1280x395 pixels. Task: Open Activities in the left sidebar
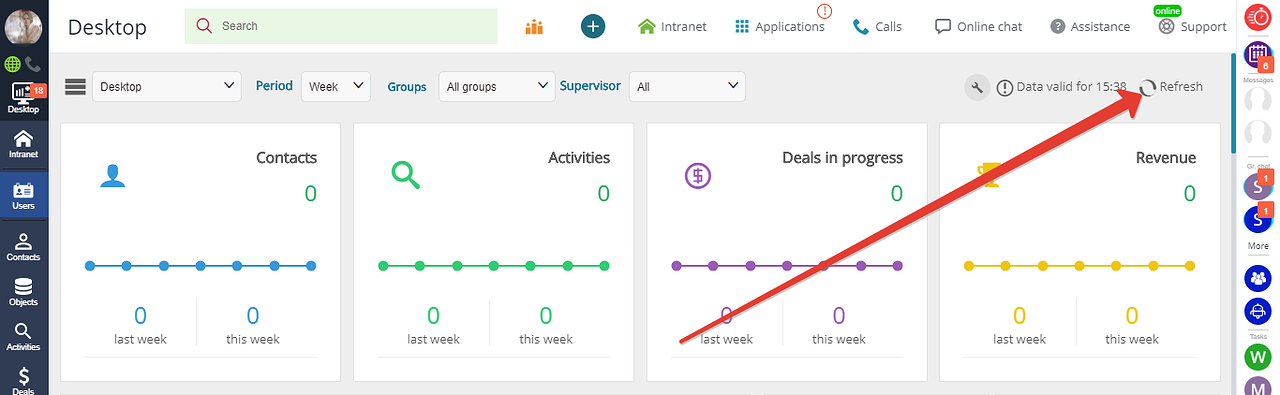point(23,336)
